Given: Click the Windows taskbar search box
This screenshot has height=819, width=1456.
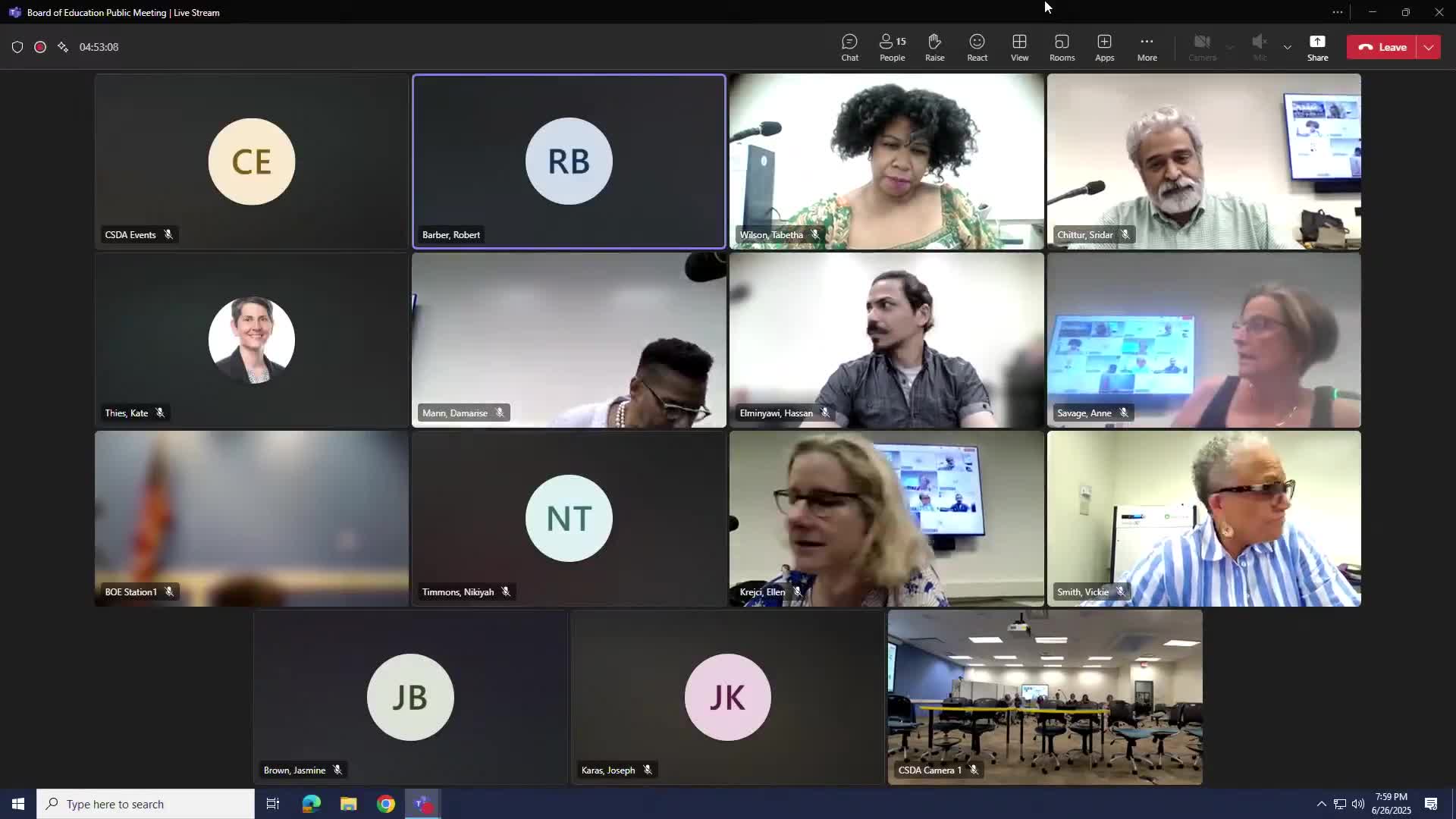Looking at the screenshot, I should click(146, 804).
